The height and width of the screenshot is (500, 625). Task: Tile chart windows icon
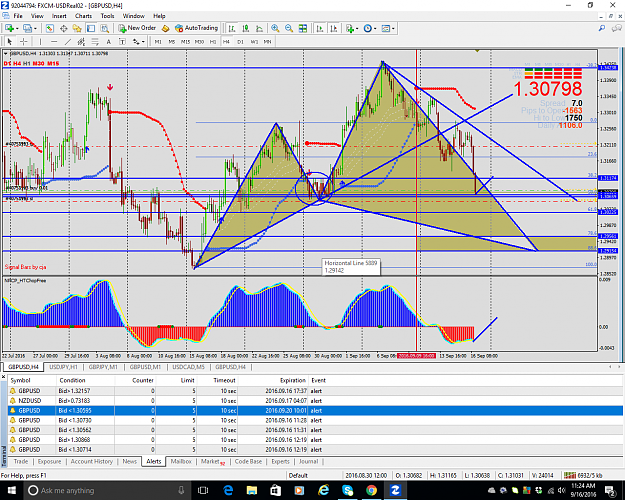point(303,28)
